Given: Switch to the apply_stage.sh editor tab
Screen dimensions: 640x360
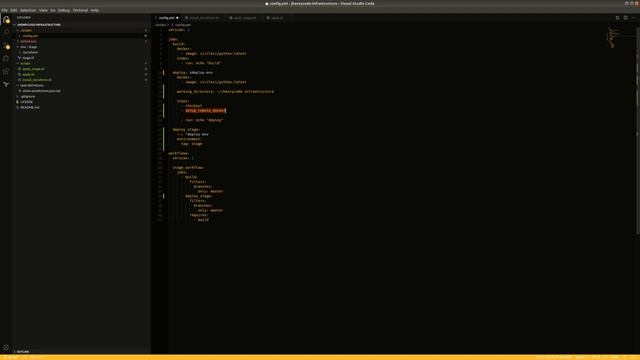Looking at the screenshot, I should point(243,18).
